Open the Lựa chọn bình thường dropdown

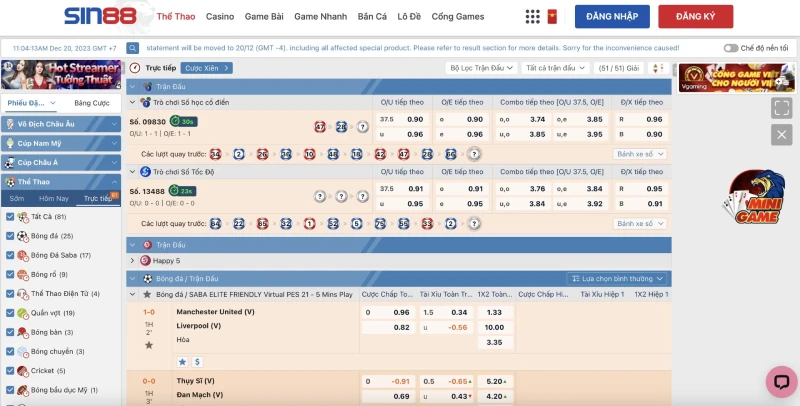coord(617,278)
